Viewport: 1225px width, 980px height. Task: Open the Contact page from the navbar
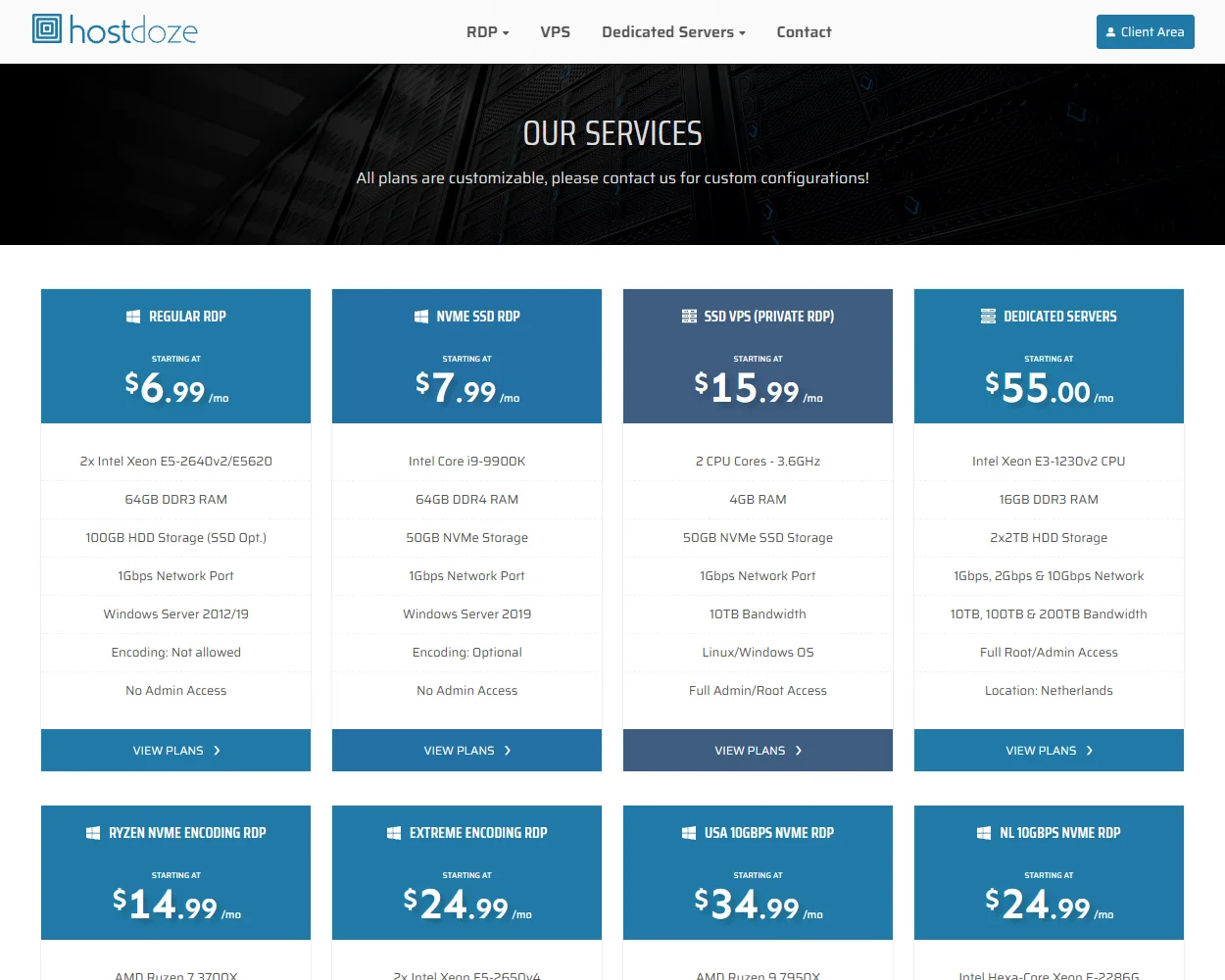tap(804, 31)
